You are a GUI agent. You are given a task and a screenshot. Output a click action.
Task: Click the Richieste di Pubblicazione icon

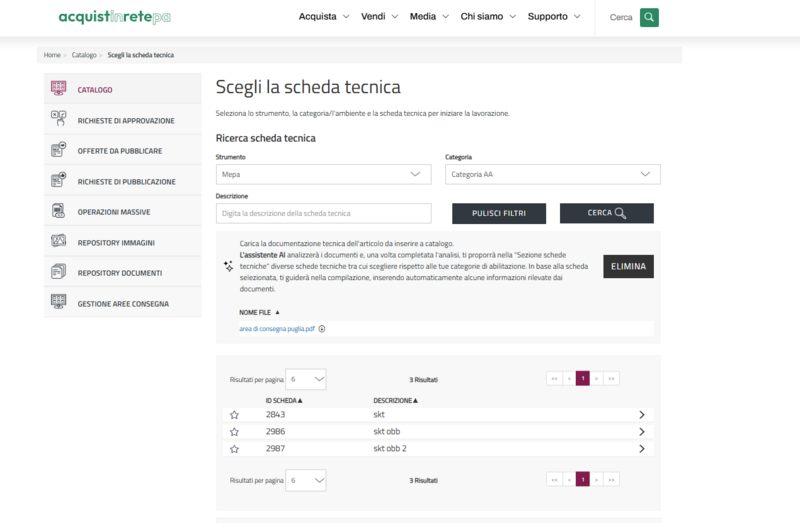coord(59,180)
